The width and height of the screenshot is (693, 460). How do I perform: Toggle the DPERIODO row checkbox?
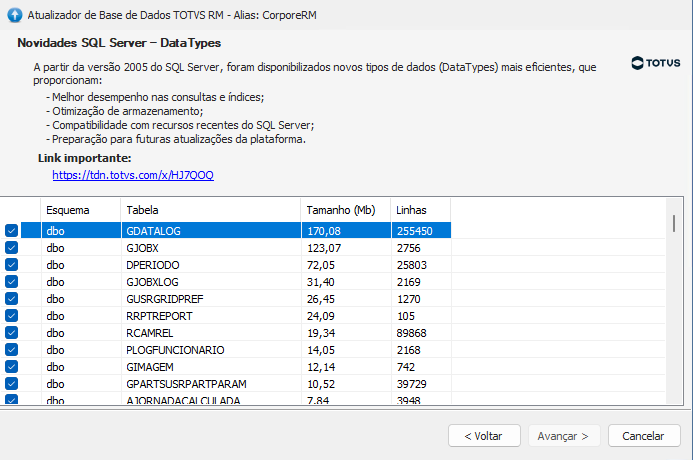(11, 265)
